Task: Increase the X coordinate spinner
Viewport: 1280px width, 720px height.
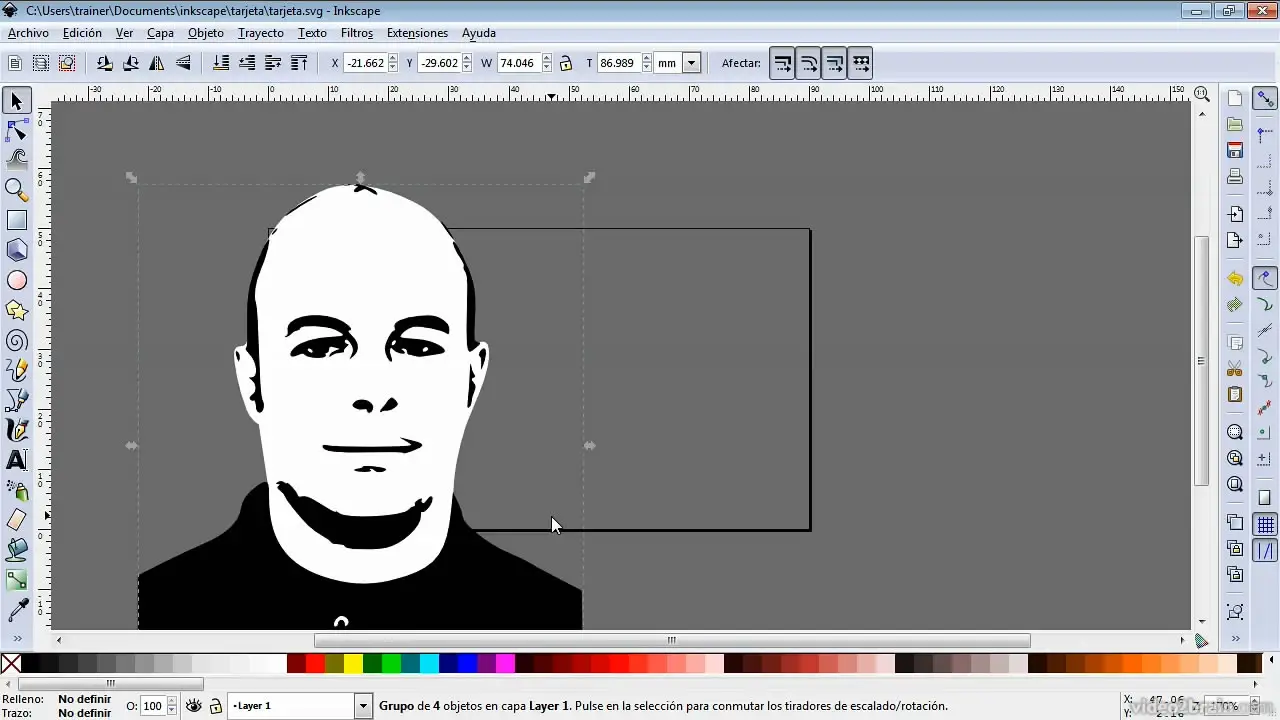Action: tap(393, 58)
